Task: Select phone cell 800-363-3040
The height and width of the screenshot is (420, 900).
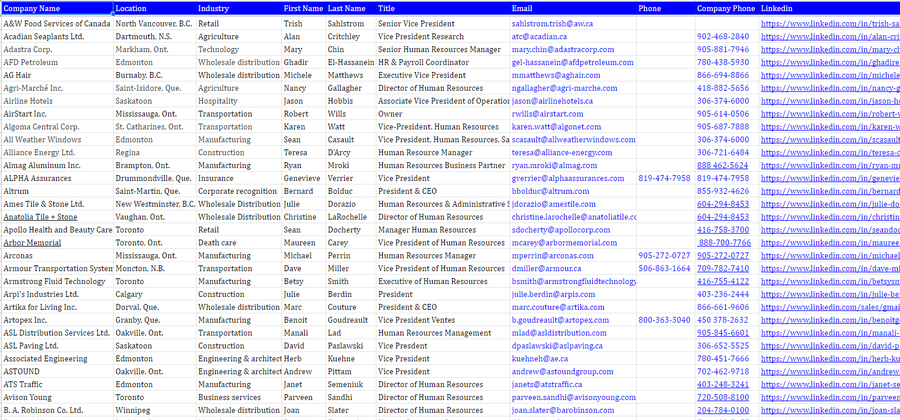Action: click(x=666, y=320)
